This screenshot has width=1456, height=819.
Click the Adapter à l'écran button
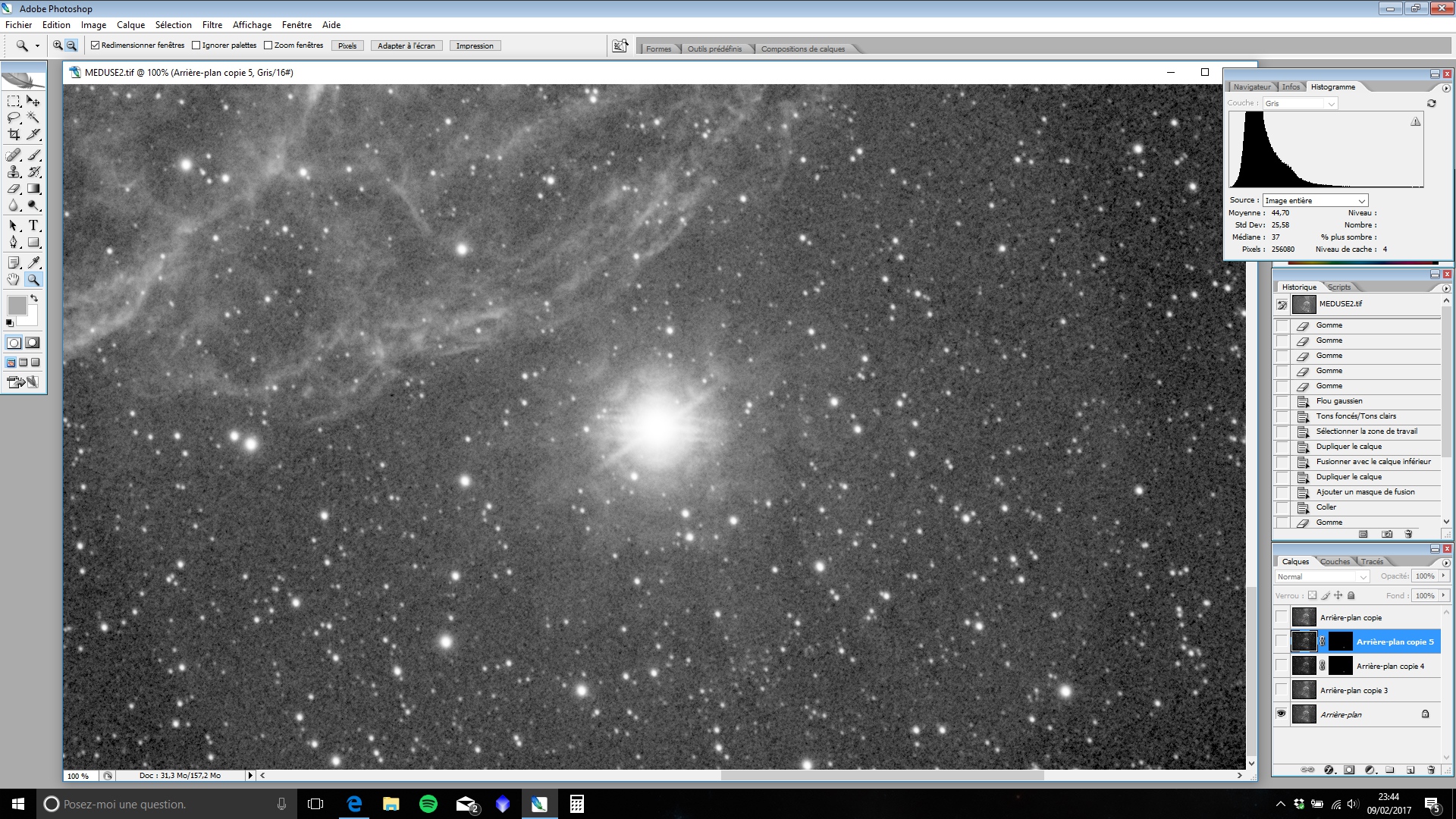(406, 46)
